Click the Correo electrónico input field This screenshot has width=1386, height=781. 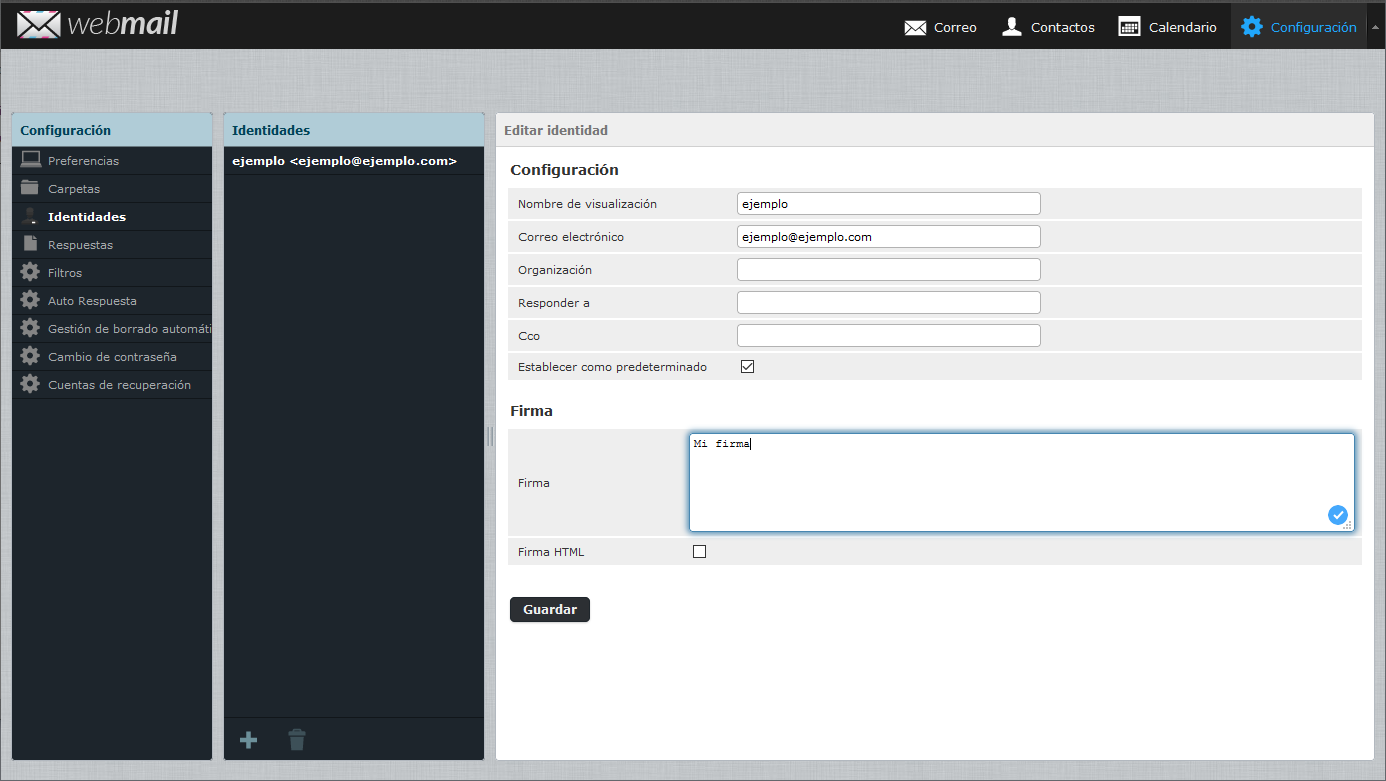(x=888, y=236)
